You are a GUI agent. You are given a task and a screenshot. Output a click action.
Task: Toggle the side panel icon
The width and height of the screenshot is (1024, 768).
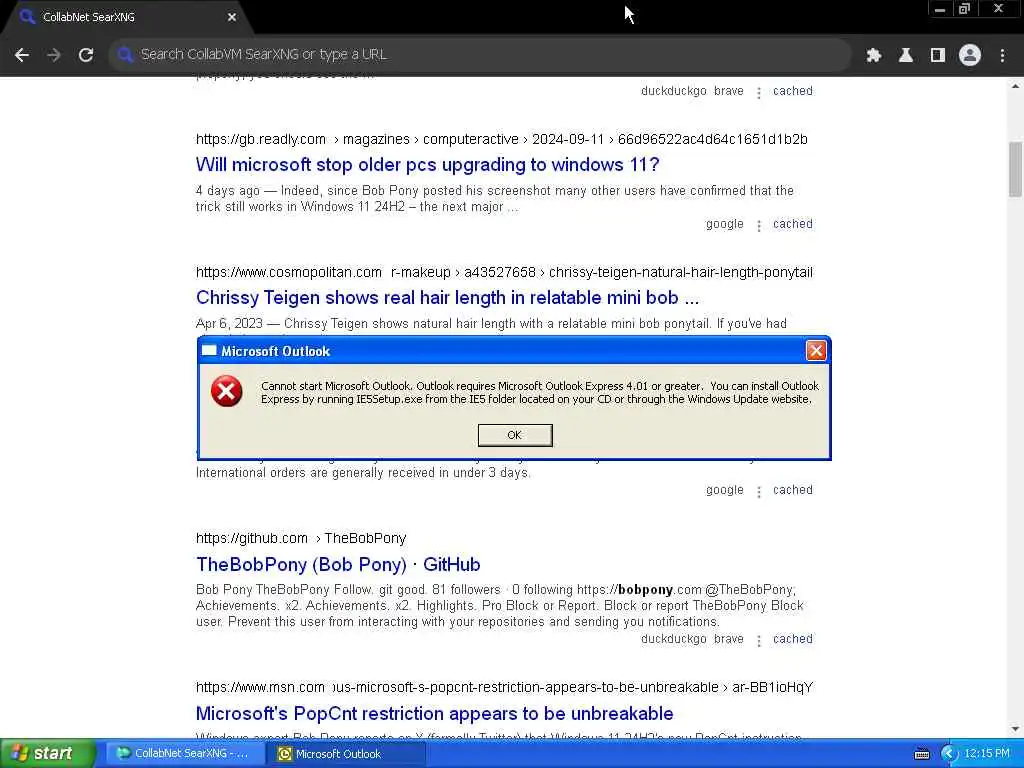(938, 56)
